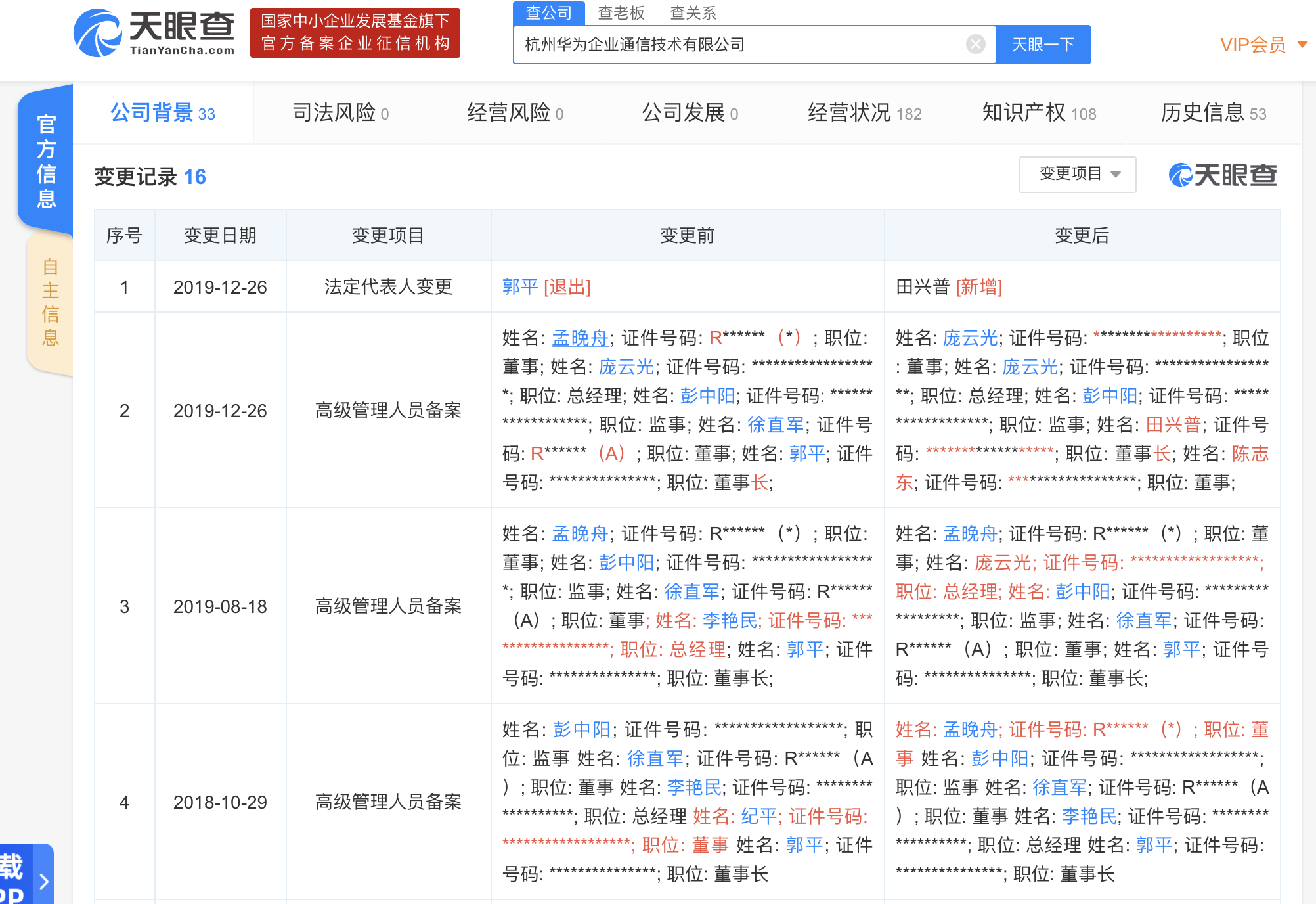Open 纪平 link in row 4 变更前
Viewport: 1316px width, 904px height.
click(759, 817)
